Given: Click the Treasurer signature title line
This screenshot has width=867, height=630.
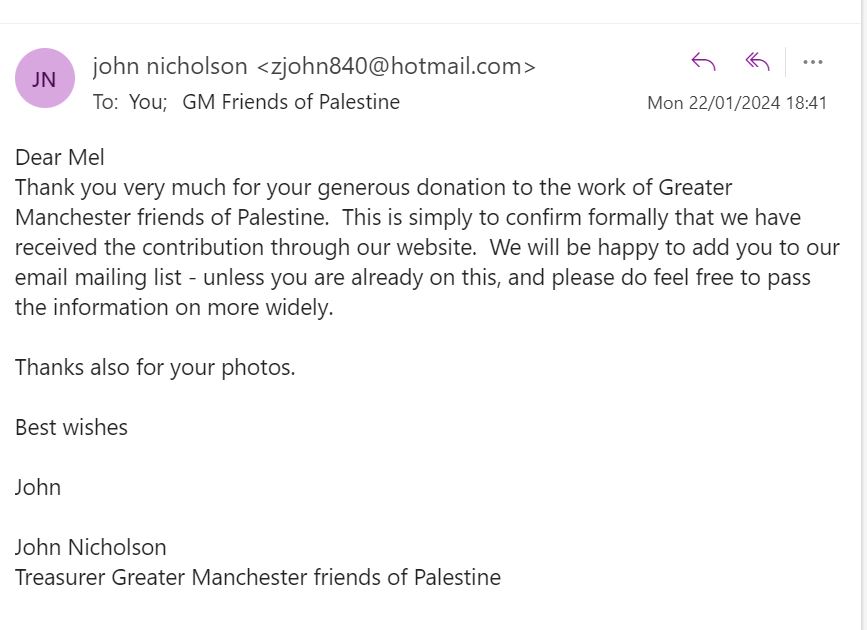Looking at the screenshot, I should pos(258,577).
